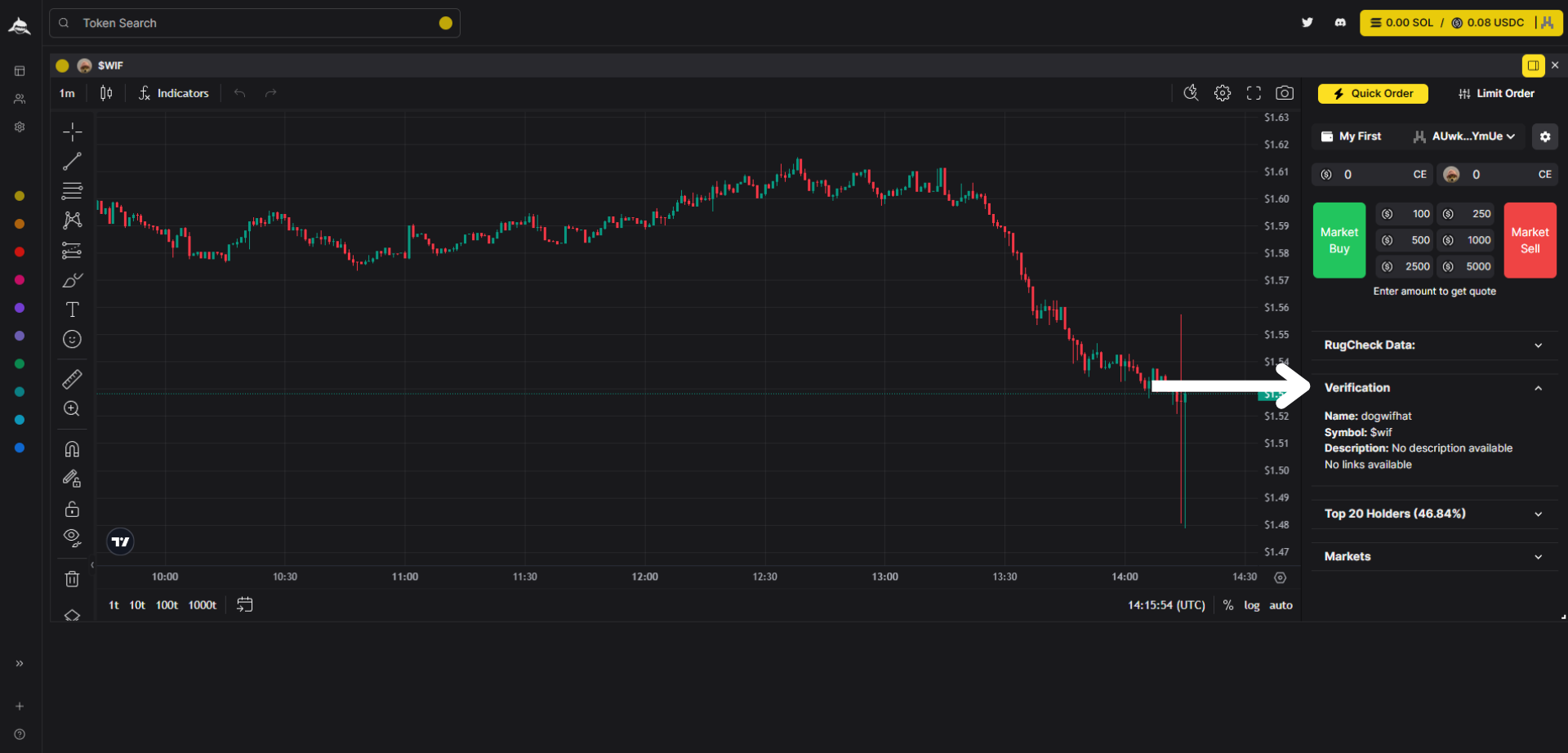Open chart settings gear in toolbar
Image resolution: width=1568 pixels, height=753 pixels.
pos(1223,93)
